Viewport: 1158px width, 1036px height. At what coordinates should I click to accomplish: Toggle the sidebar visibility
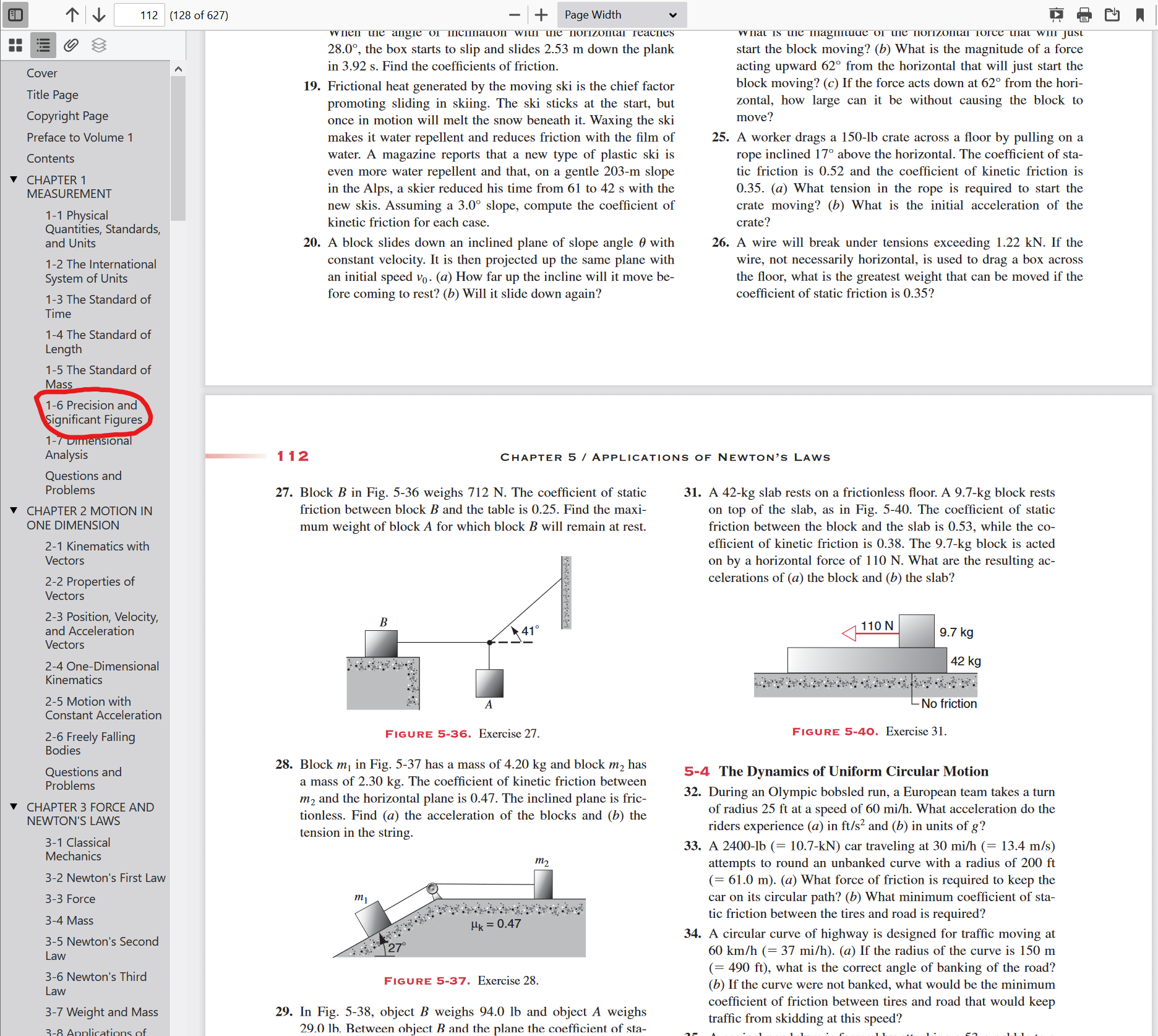click(x=15, y=14)
